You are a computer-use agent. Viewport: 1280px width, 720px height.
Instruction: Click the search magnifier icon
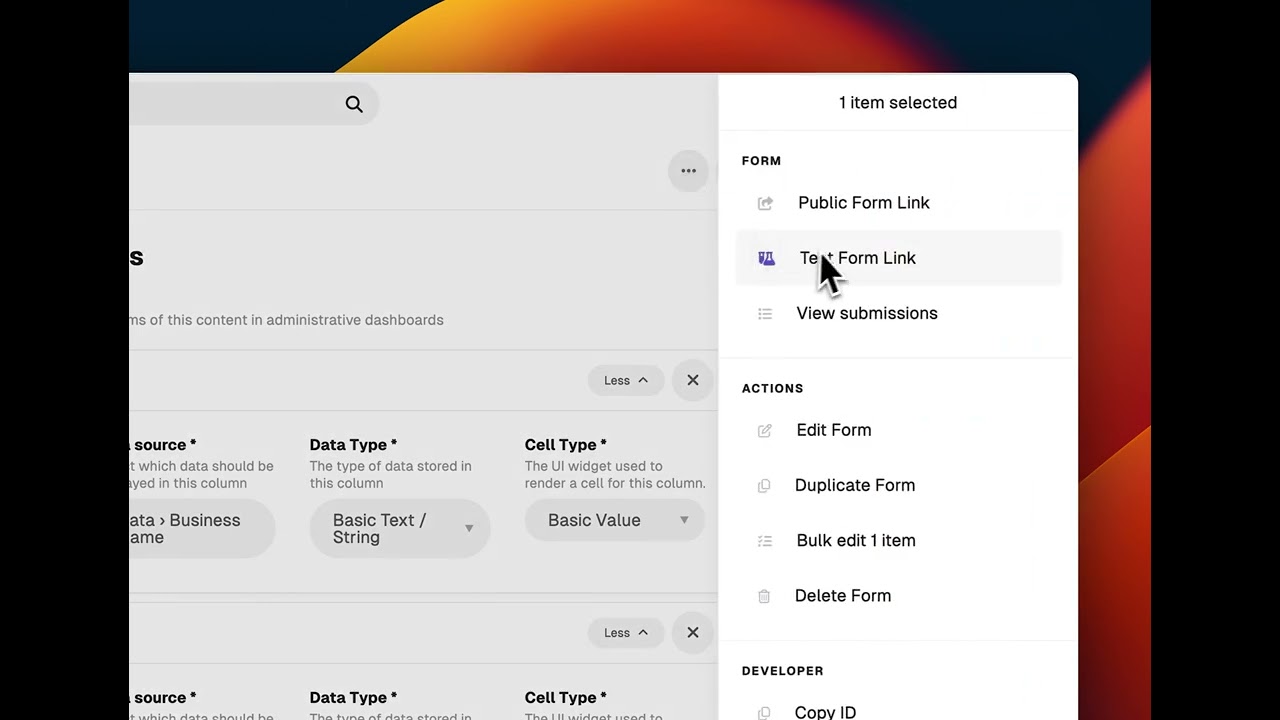coord(354,104)
